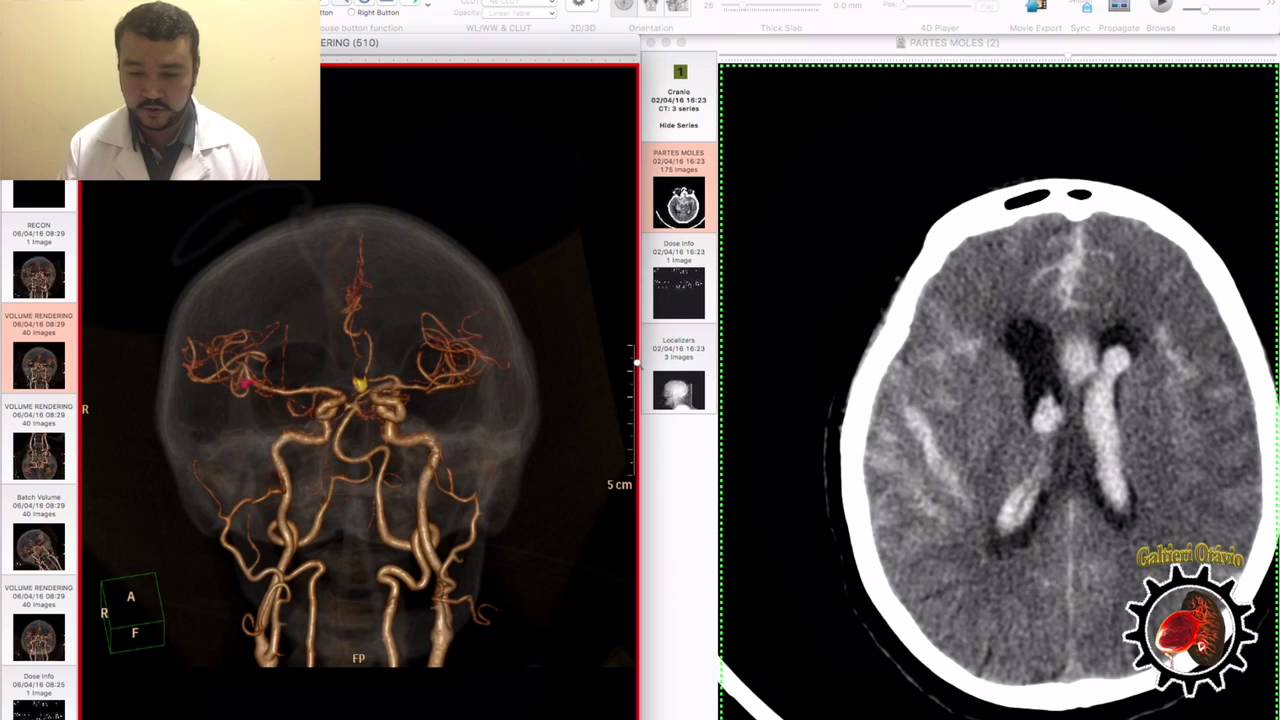The width and height of the screenshot is (1280, 720).
Task: Click the Cranio study header text
Action: click(x=678, y=92)
